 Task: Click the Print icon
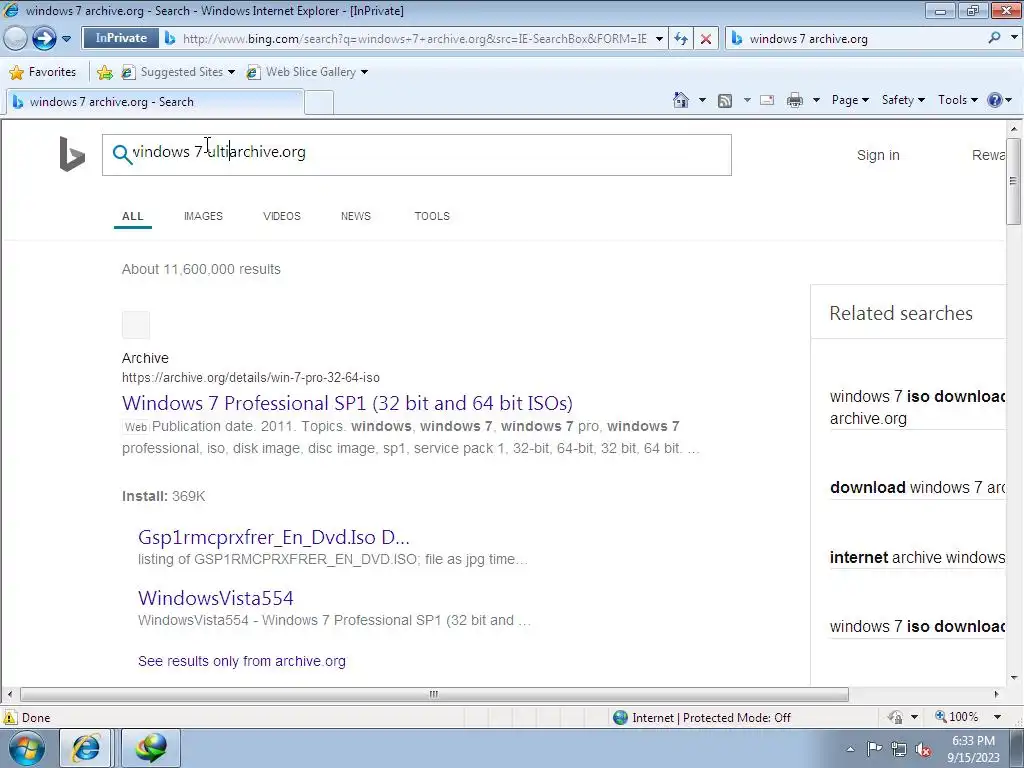[x=795, y=100]
